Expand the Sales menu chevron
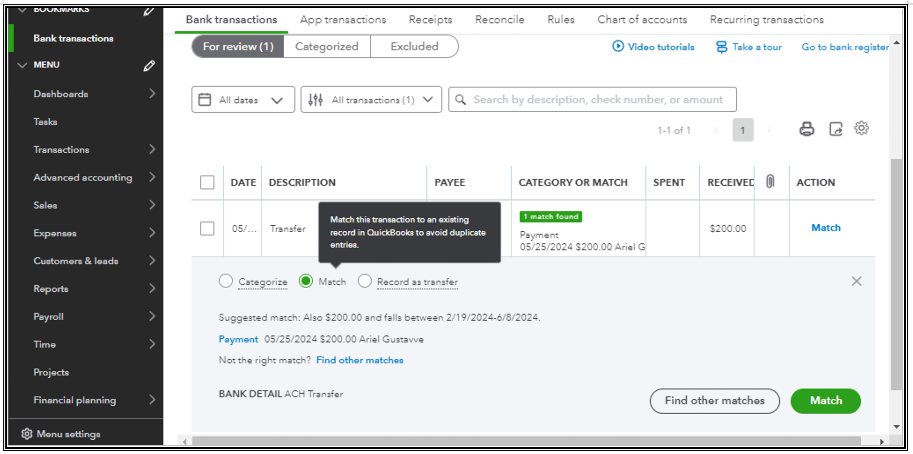The height and width of the screenshot is (454, 913). pos(152,205)
